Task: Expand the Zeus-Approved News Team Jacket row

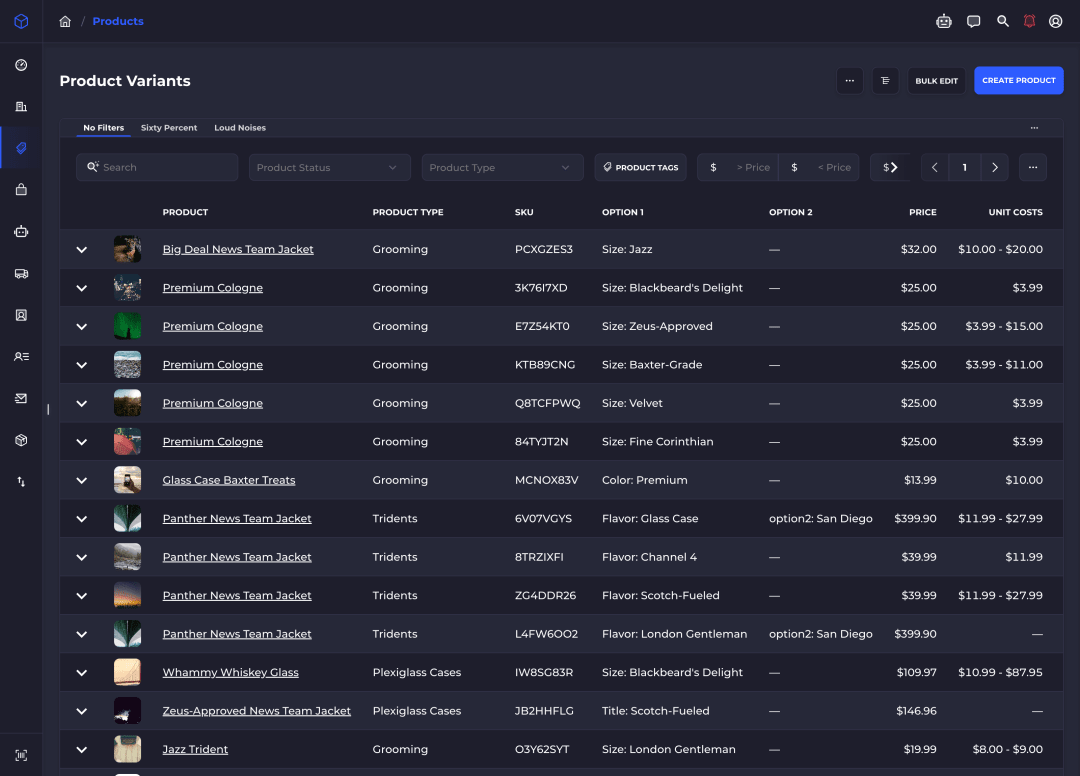Action: [81, 711]
